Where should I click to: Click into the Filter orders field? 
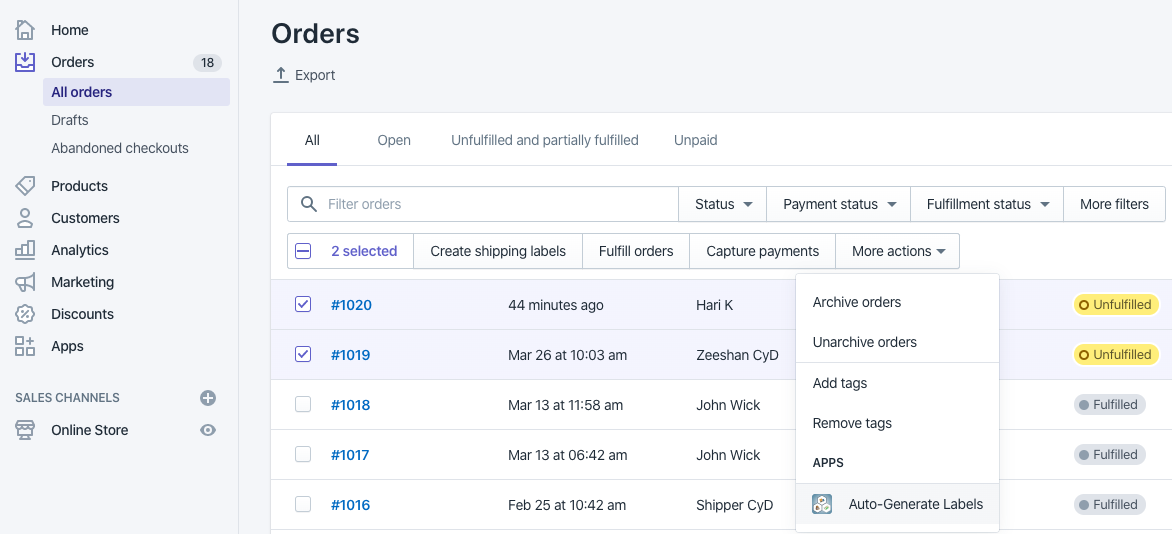coord(483,204)
